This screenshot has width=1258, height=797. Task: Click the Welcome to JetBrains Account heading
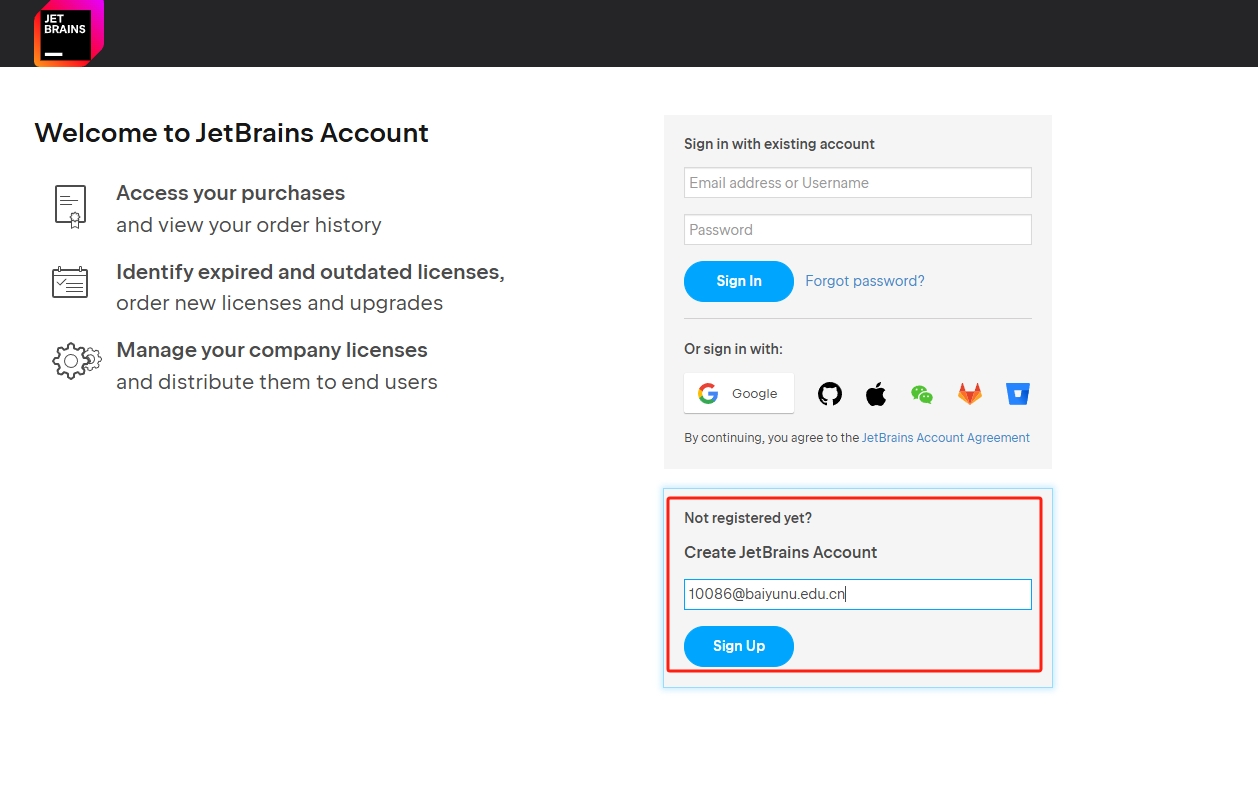[231, 133]
